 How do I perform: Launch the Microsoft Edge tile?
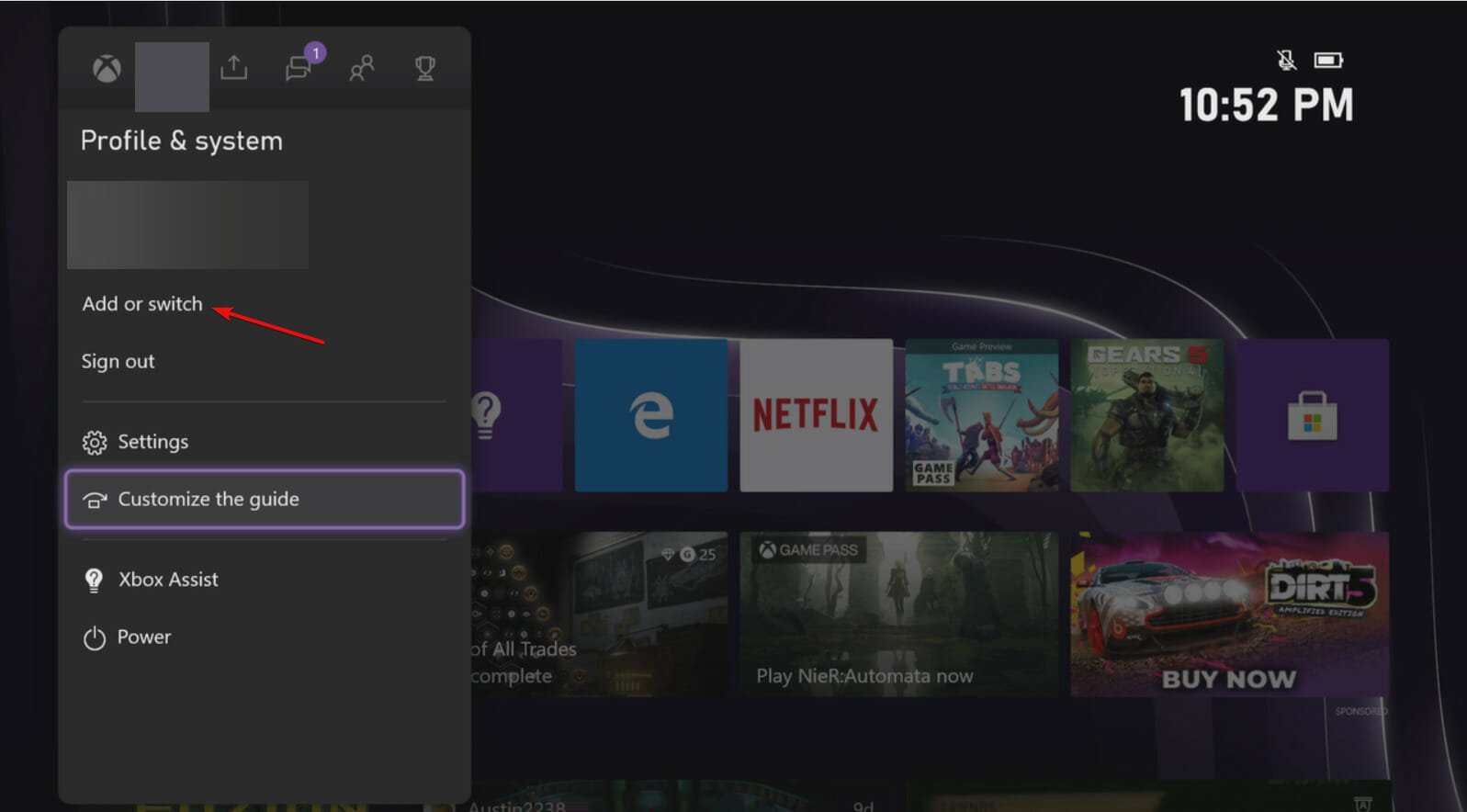coord(651,415)
